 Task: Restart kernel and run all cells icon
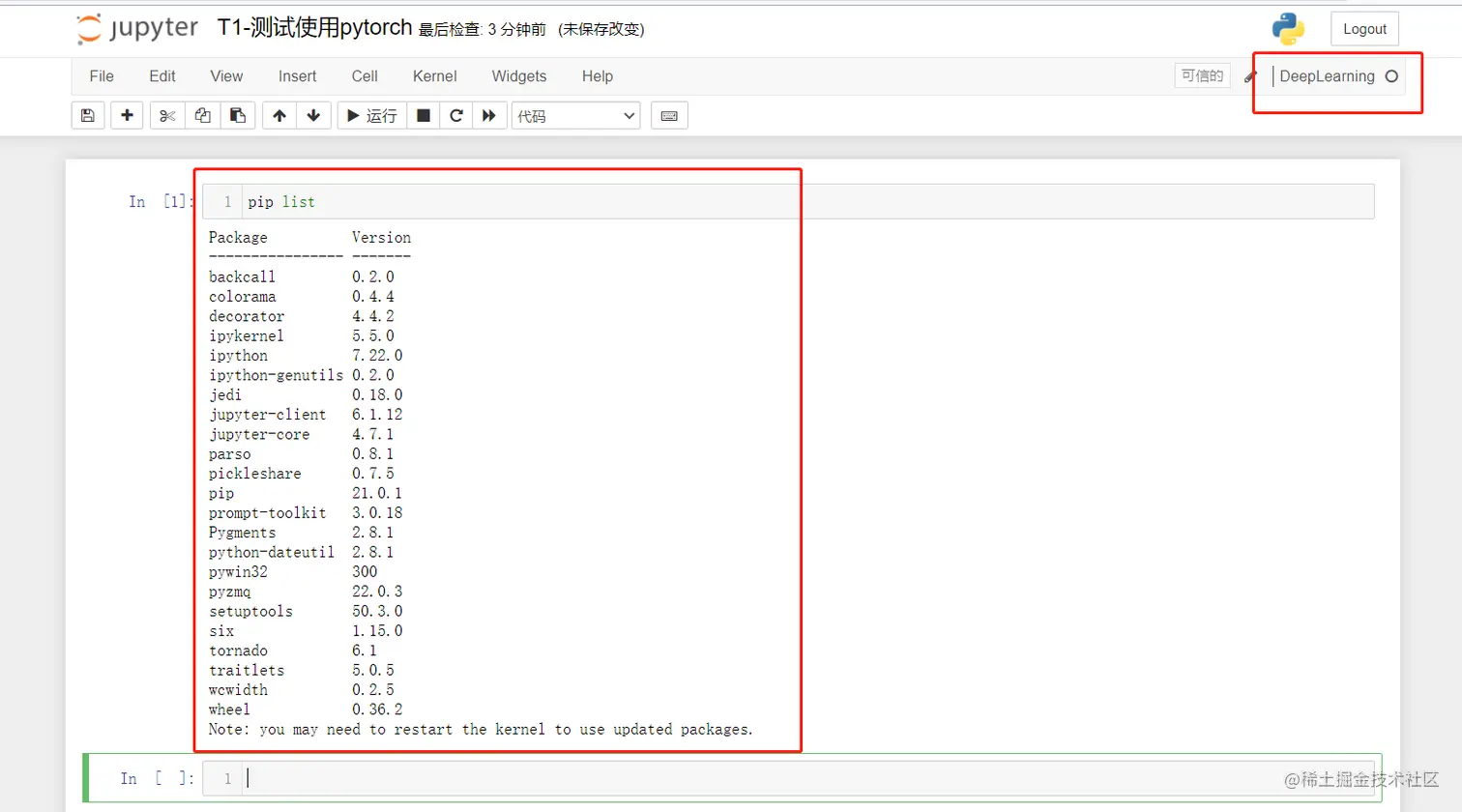pyautogui.click(x=489, y=116)
